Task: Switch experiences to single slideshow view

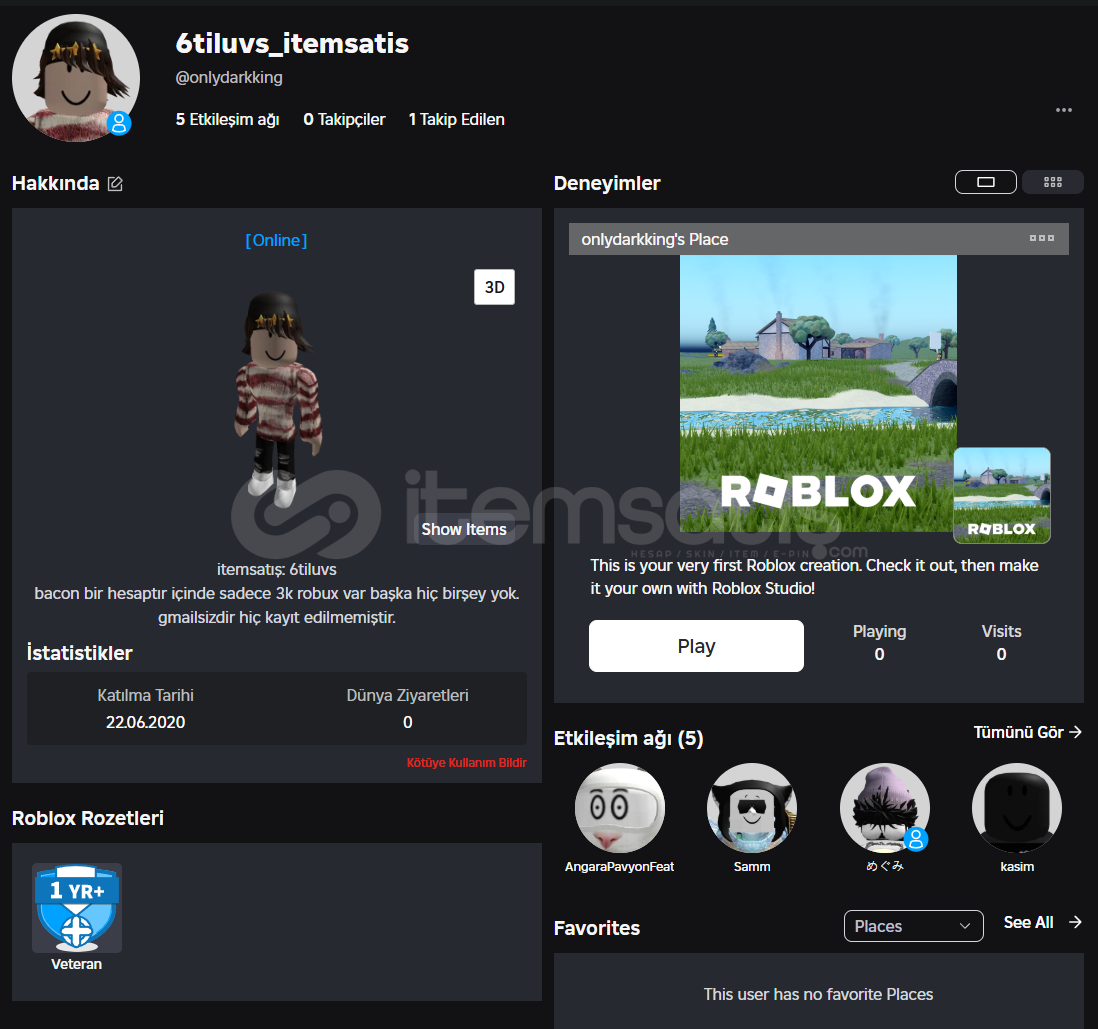Action: tap(985, 182)
